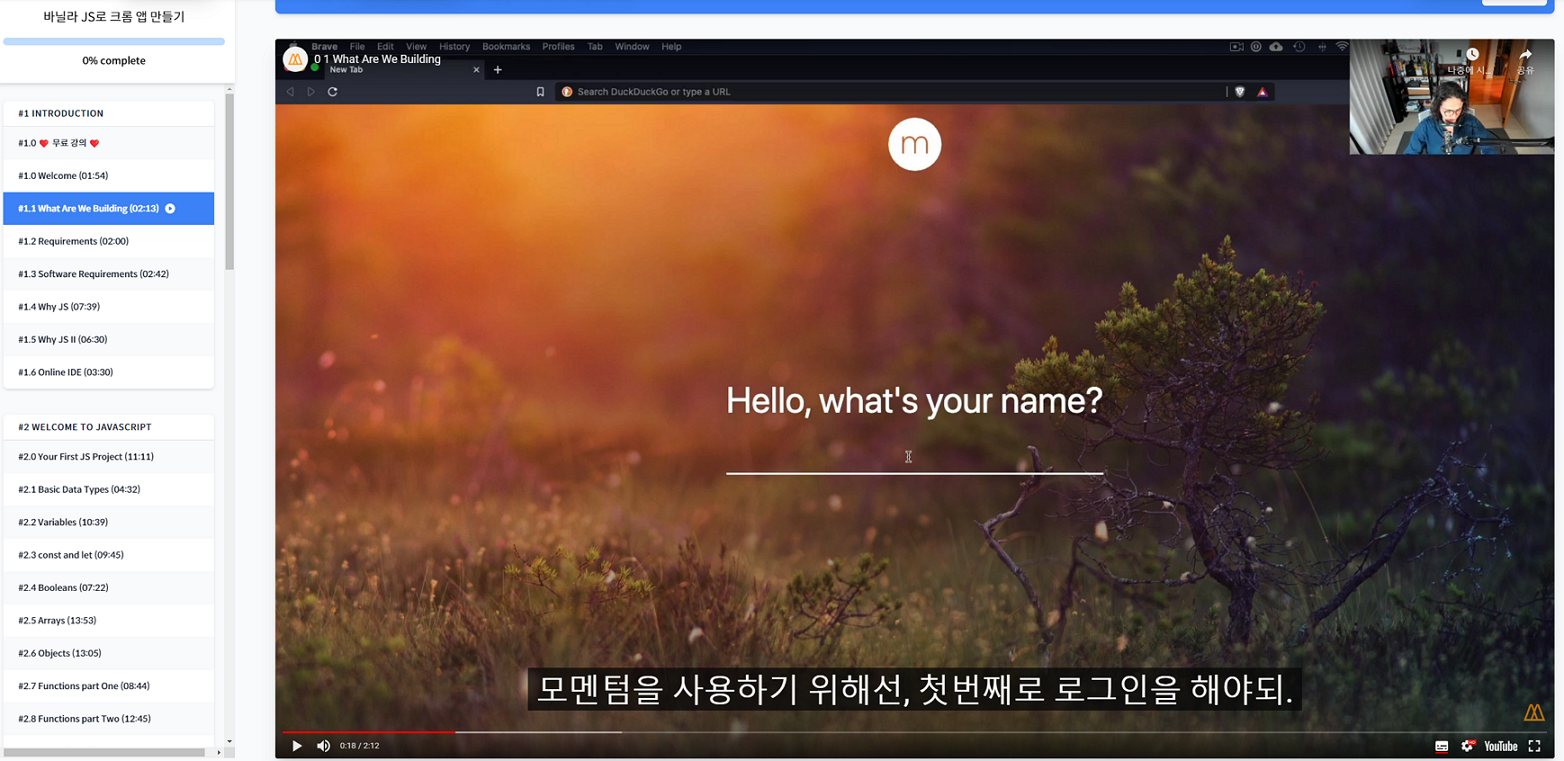Click the sidebar vertical scrollbar
Image resolution: width=1564 pixels, height=761 pixels.
[229, 180]
